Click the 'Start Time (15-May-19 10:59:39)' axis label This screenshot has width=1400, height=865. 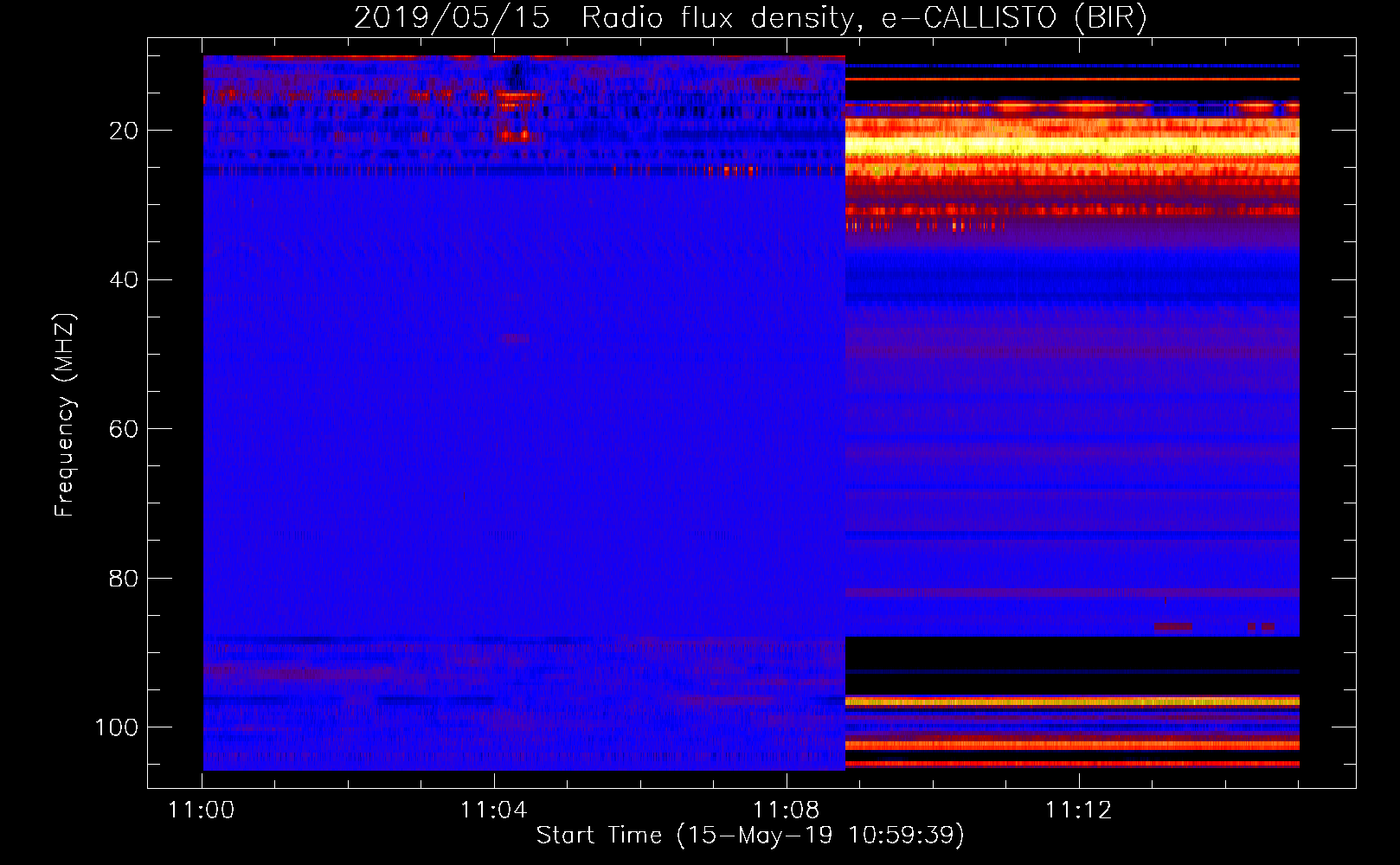(x=750, y=836)
